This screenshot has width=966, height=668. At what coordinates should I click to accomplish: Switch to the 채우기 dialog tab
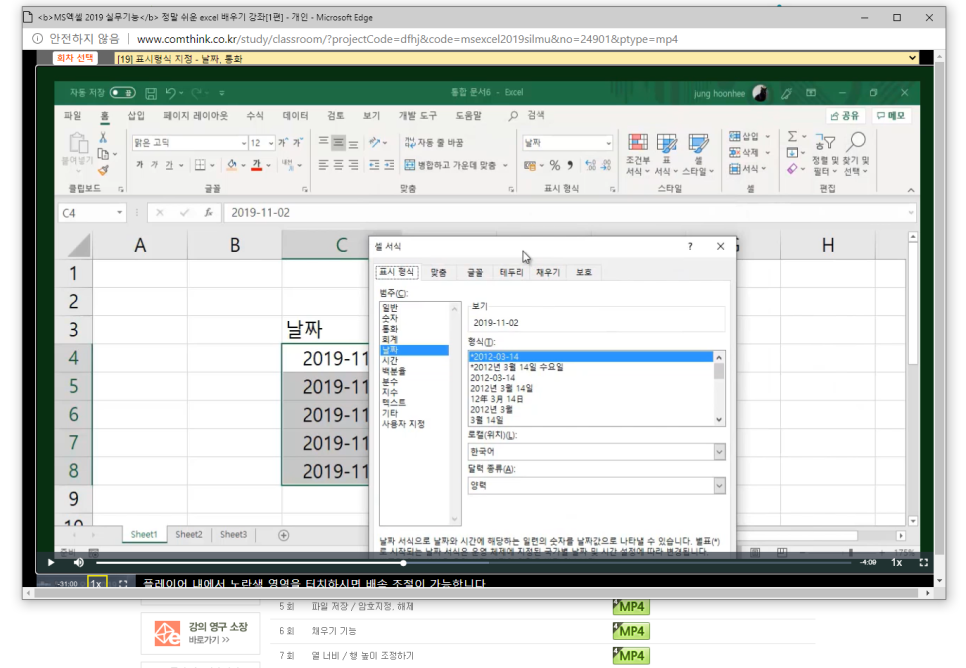[548, 272]
